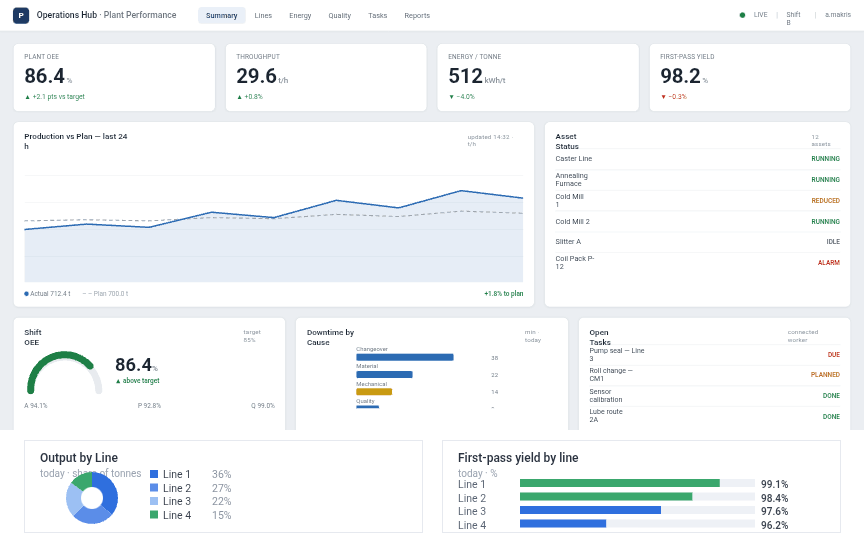The height and width of the screenshot is (540, 864).
Task: Click the +2.1 pts vs target indicator
Action: (55, 96)
